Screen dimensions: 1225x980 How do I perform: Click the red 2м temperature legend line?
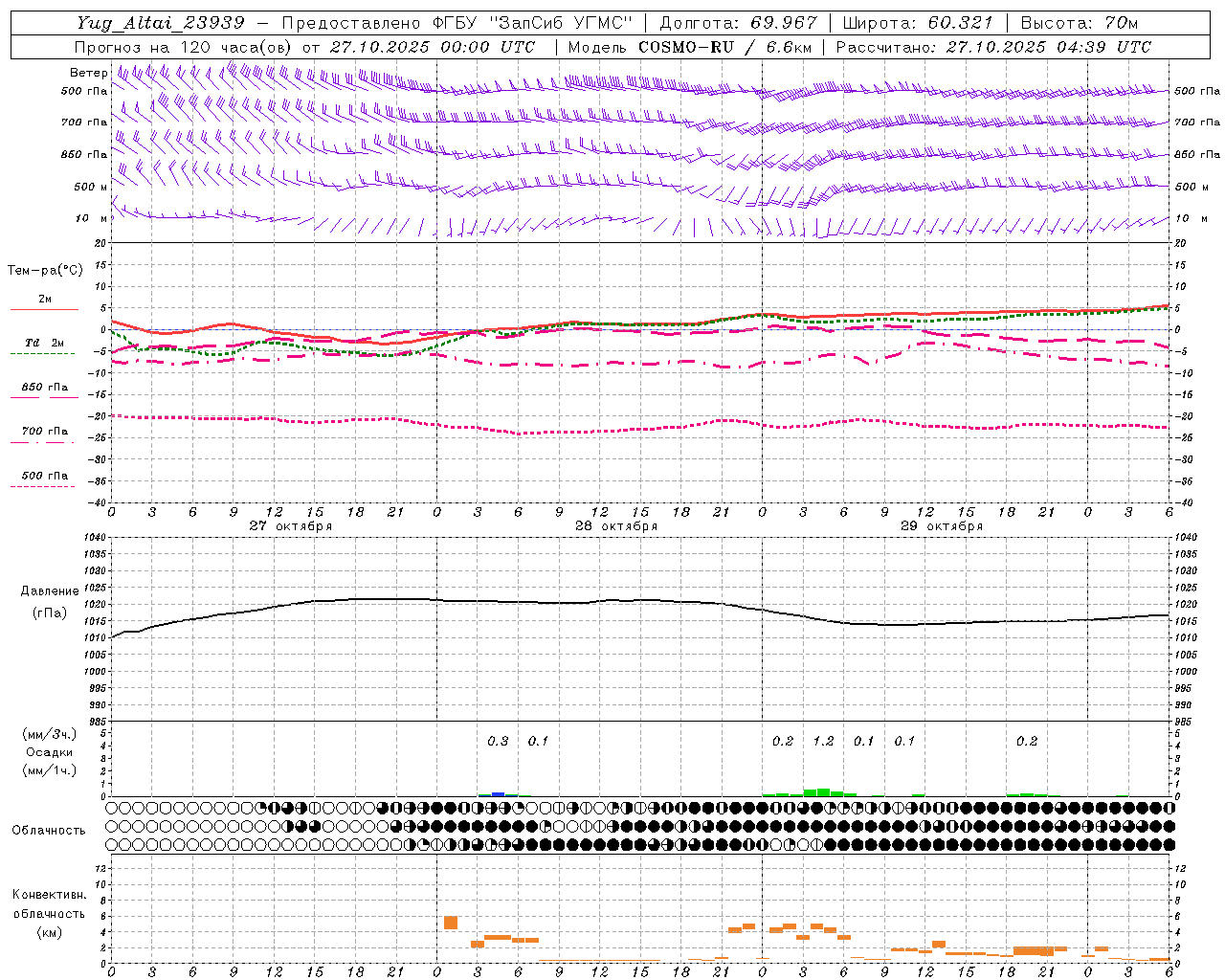(x=44, y=309)
